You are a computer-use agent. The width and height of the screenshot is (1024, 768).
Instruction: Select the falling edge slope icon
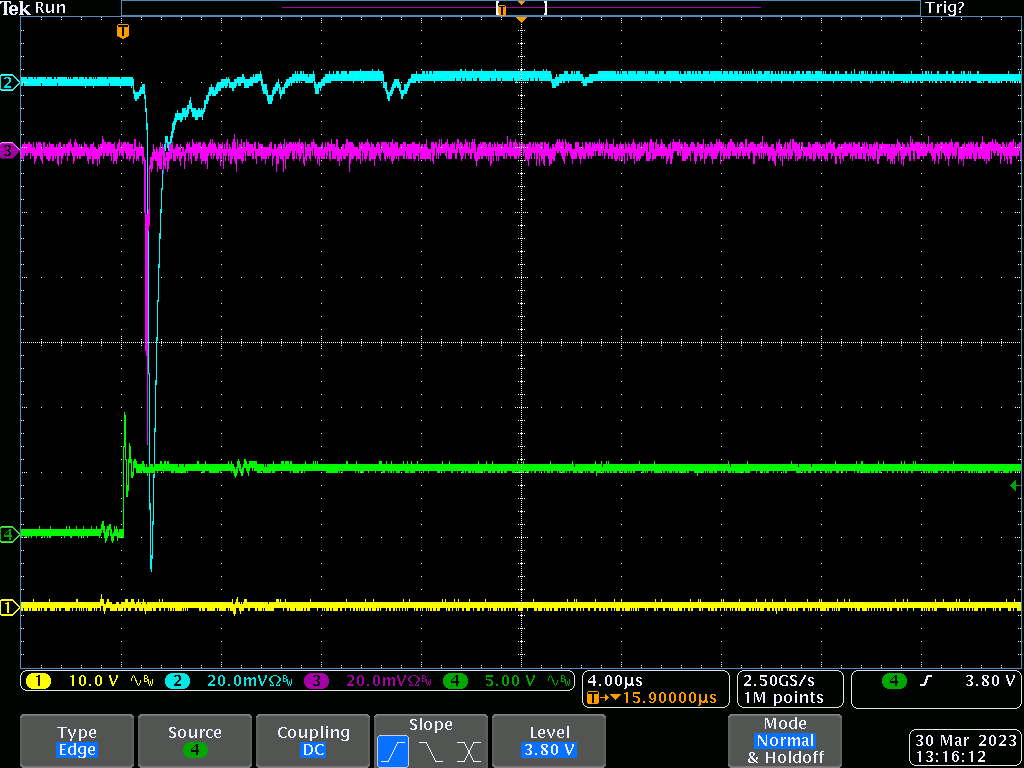pyautogui.click(x=431, y=750)
